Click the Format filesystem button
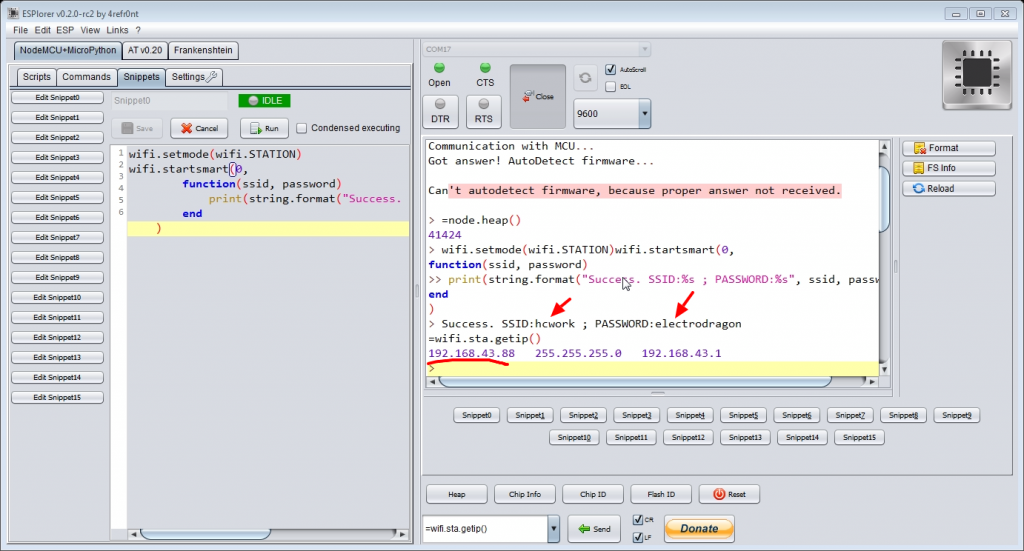1024x551 pixels. tap(949, 148)
